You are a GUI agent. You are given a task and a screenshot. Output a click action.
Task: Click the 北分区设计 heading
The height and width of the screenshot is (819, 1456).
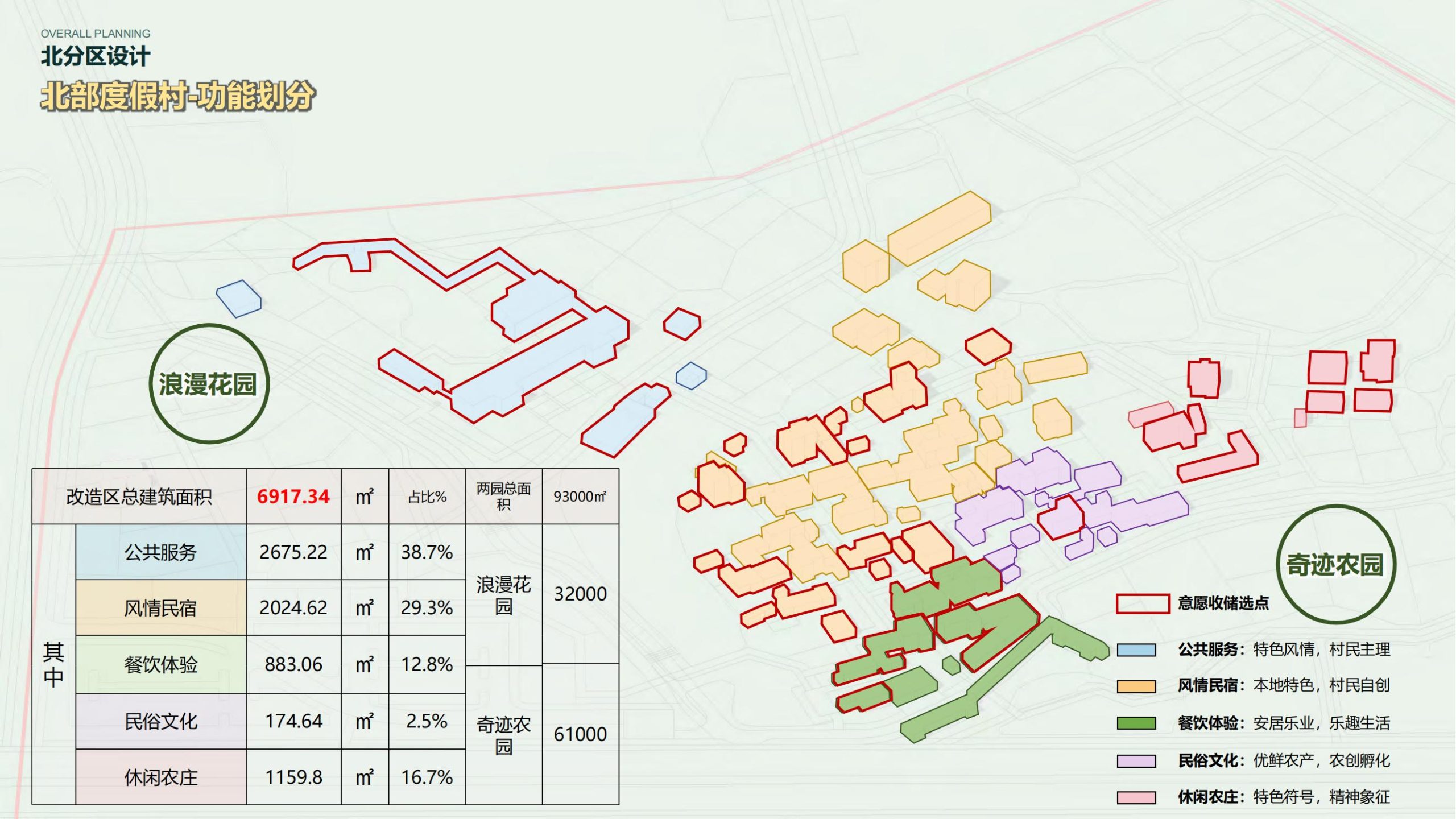click(96, 56)
